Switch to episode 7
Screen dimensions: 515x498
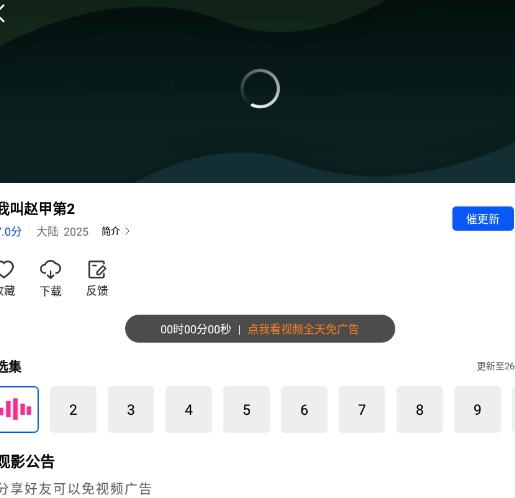click(362, 409)
